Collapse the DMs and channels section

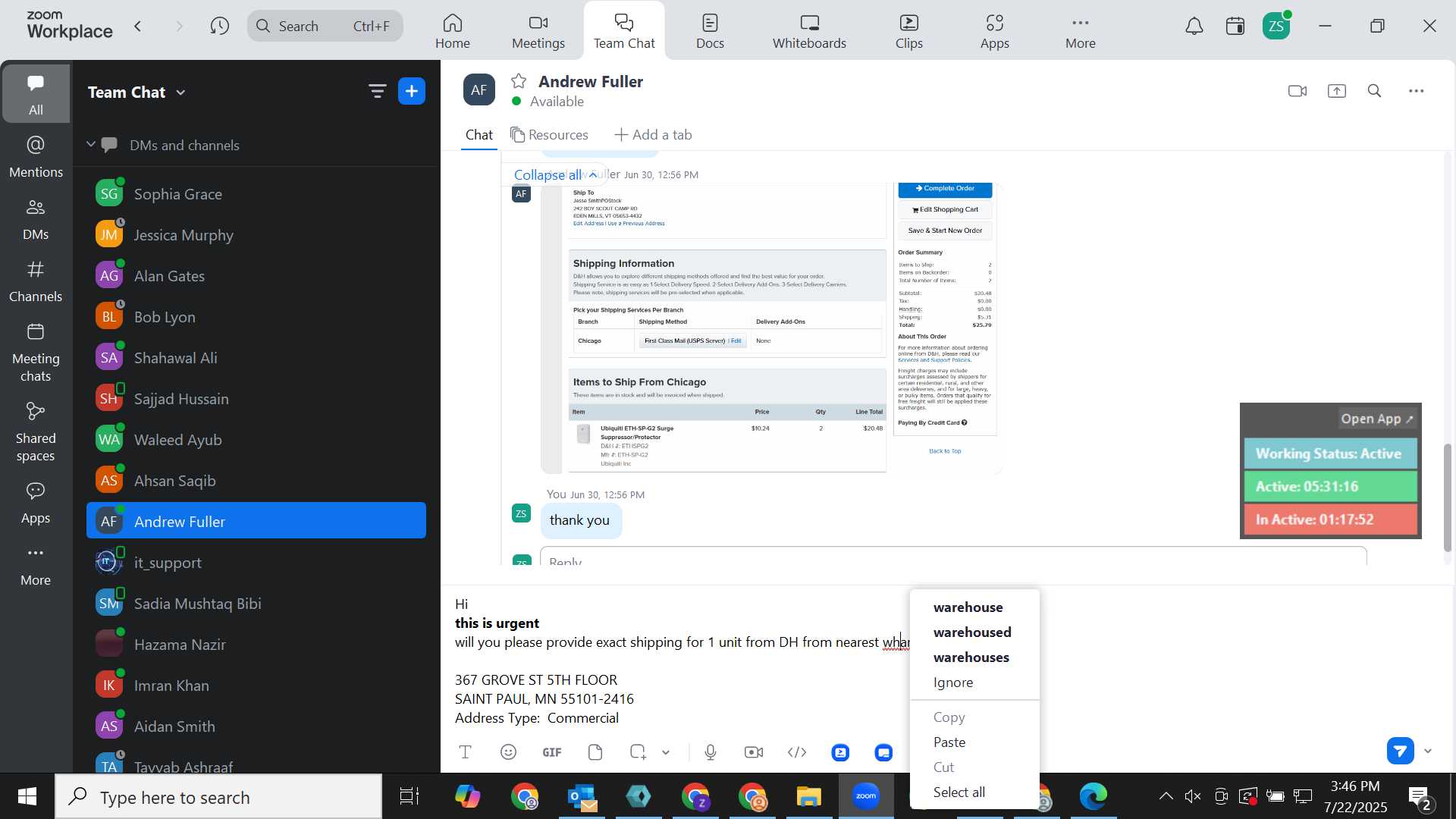tap(91, 144)
